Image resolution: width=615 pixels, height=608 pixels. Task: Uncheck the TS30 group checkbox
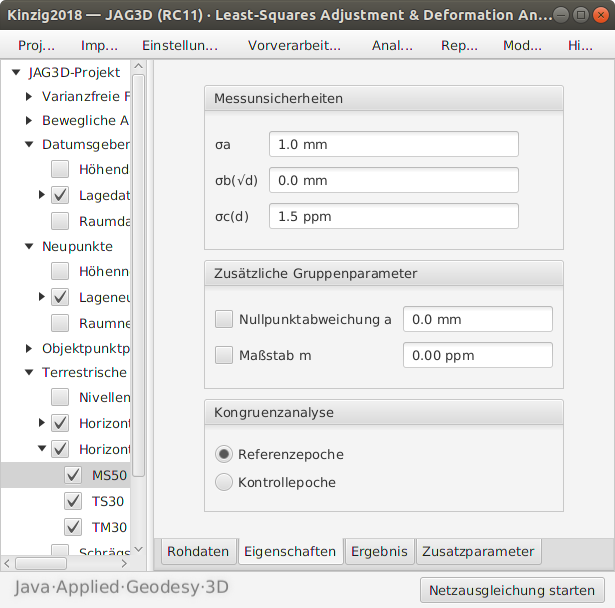pos(73,501)
